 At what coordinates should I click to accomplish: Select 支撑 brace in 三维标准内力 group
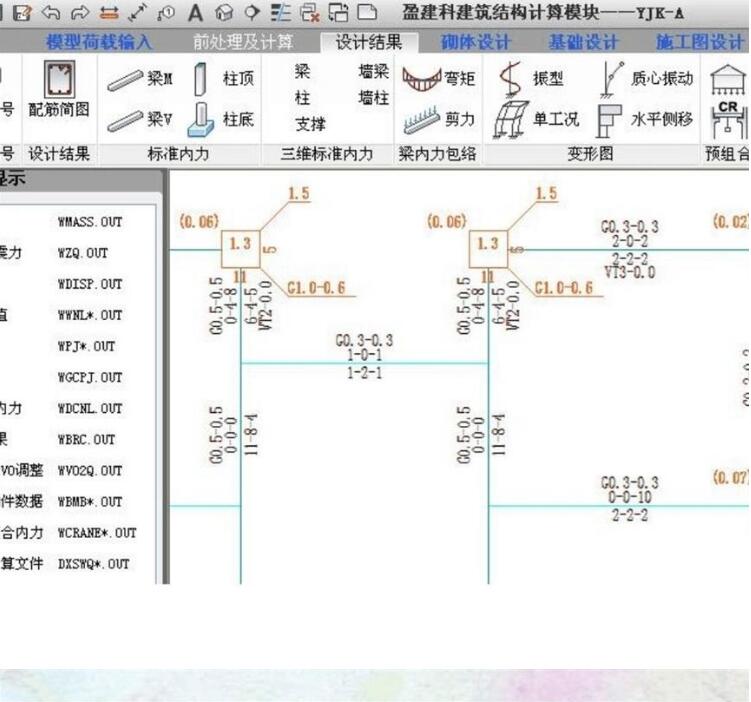tap(310, 124)
